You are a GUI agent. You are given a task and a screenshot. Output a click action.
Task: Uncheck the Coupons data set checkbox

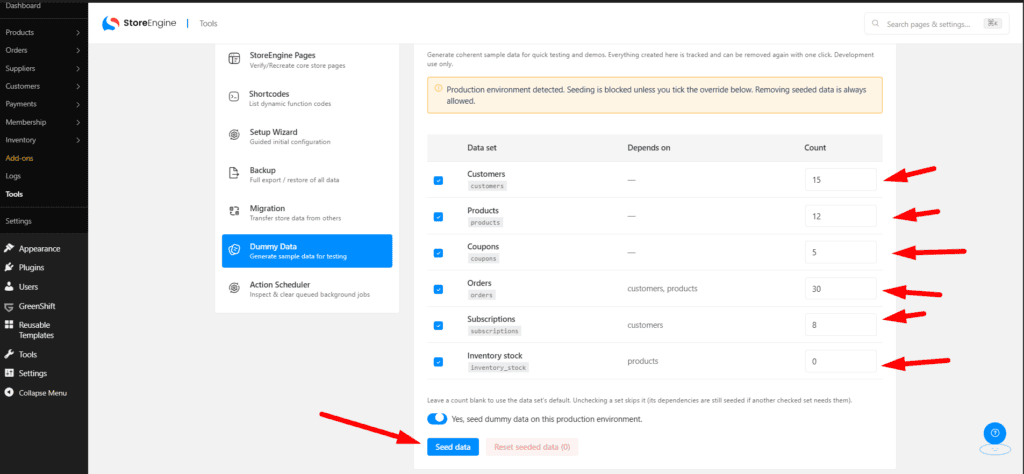click(438, 253)
